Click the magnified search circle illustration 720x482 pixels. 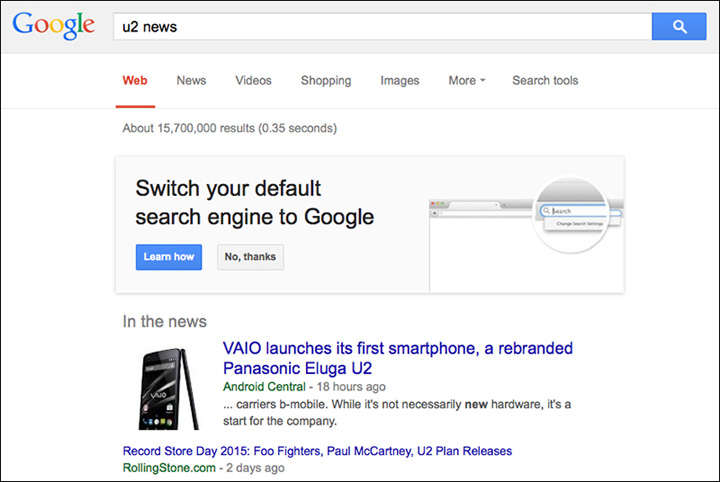[x=577, y=212]
